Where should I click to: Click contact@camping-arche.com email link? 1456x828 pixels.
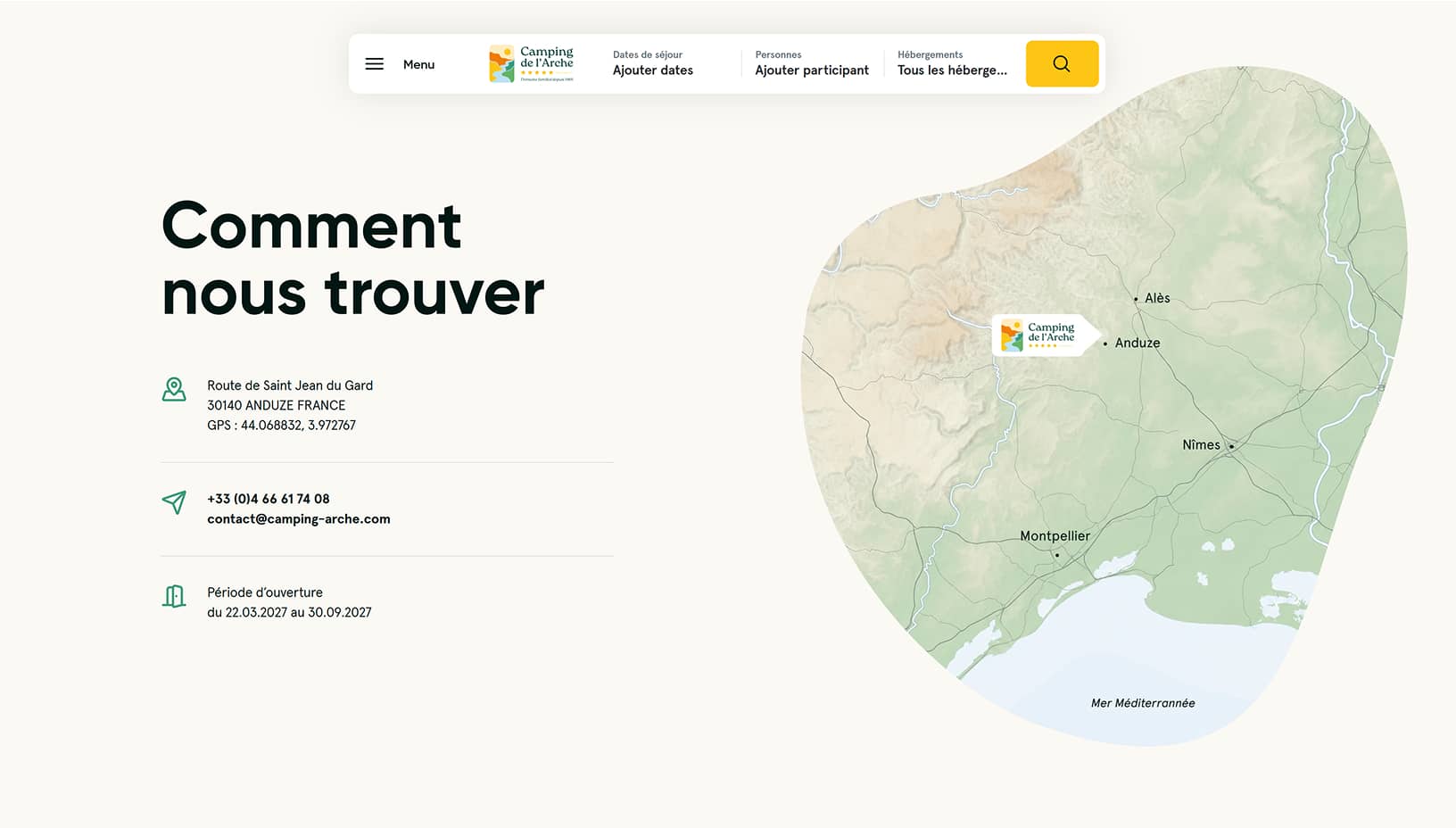tap(299, 518)
